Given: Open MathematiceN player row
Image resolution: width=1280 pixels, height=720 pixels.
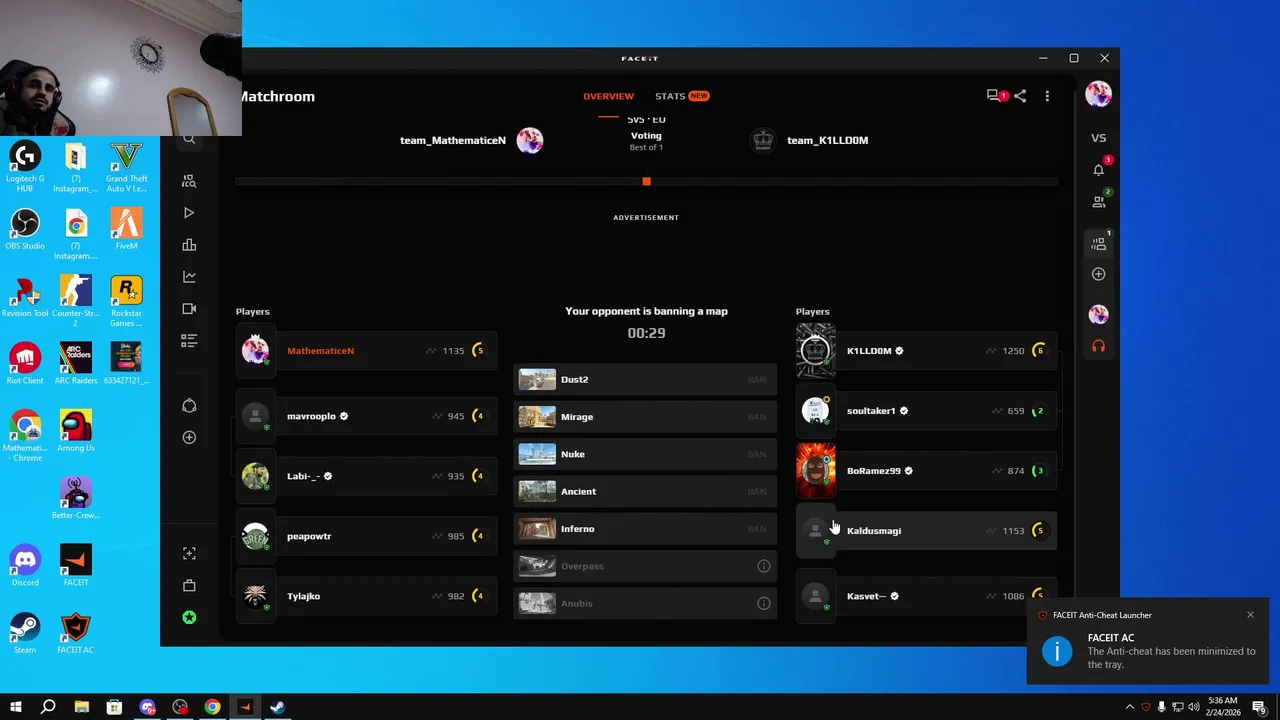Looking at the screenshot, I should (x=366, y=351).
